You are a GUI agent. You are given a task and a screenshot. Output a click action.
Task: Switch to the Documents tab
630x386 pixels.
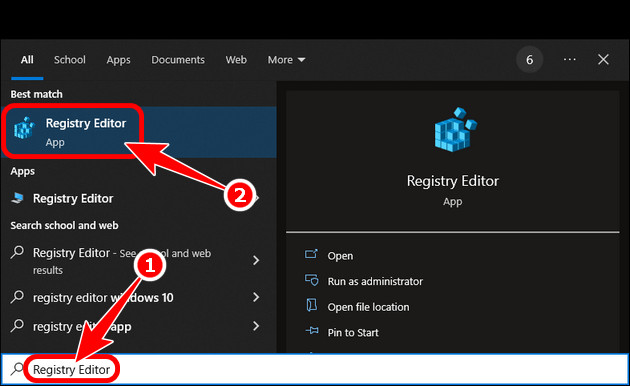point(178,60)
